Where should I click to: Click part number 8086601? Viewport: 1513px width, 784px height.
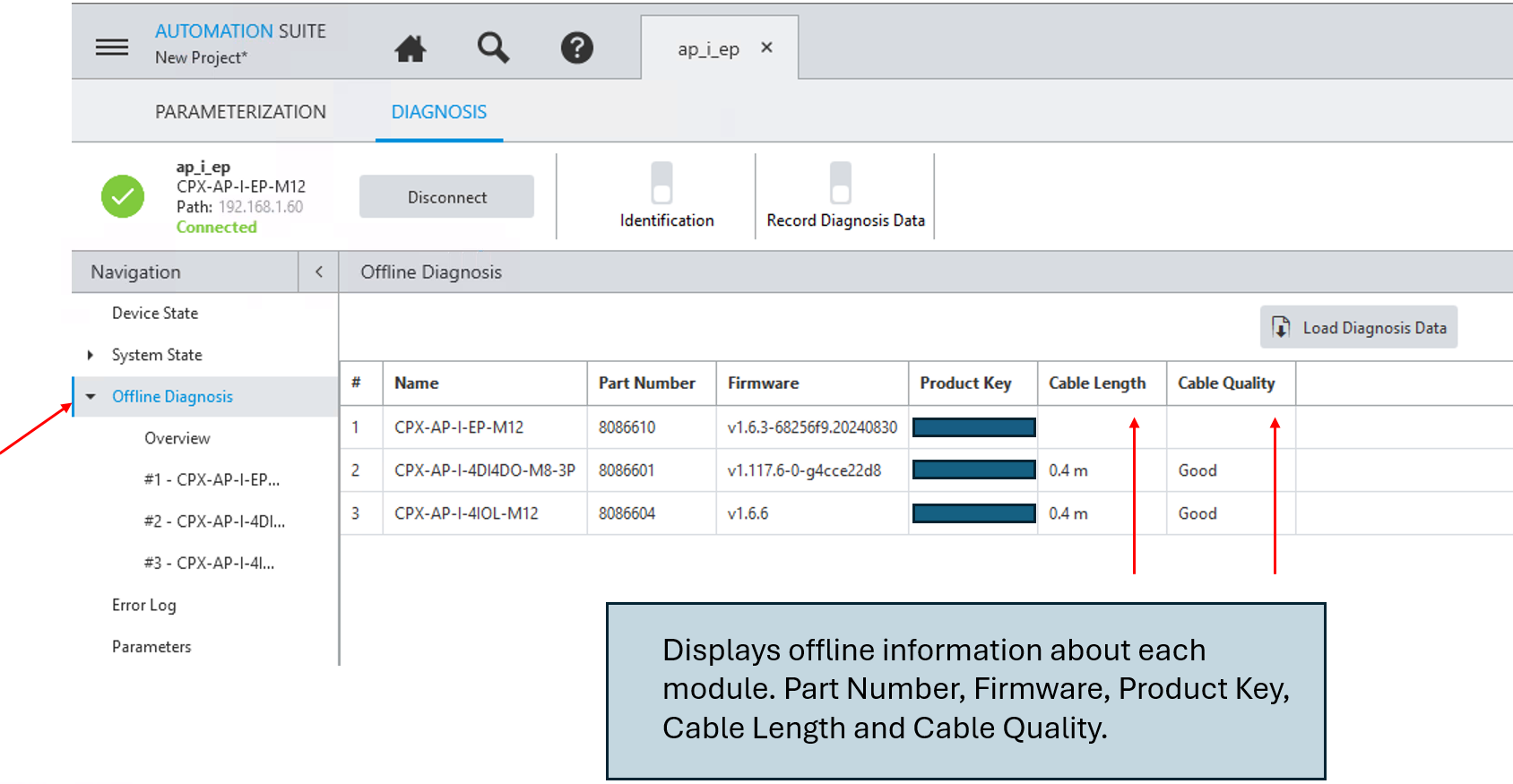pyautogui.click(x=627, y=470)
